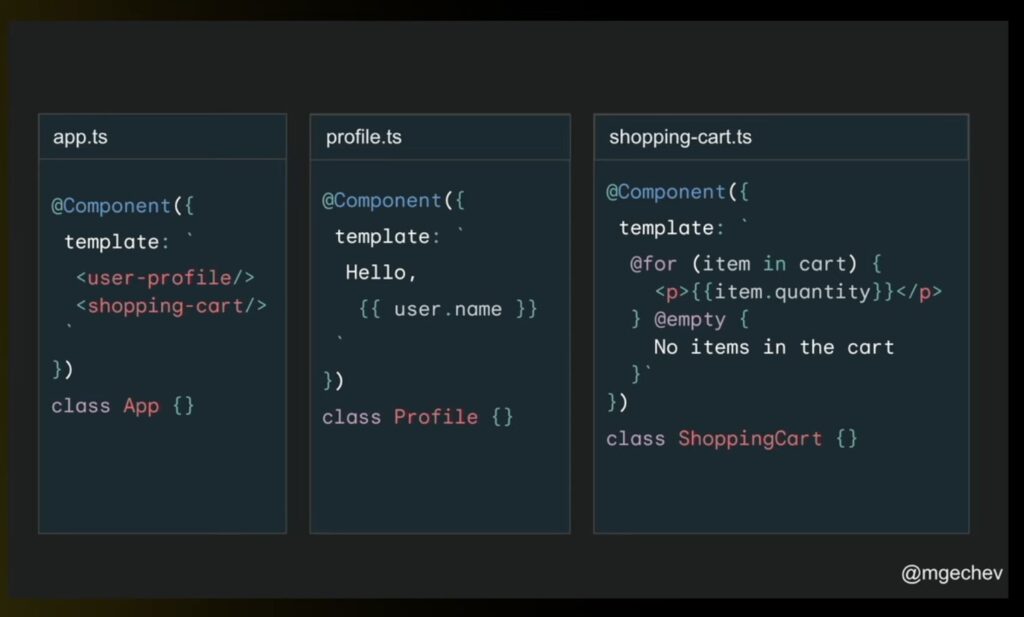Click the } @empty { line
The width and height of the screenshot is (1024, 617).
click(x=690, y=319)
